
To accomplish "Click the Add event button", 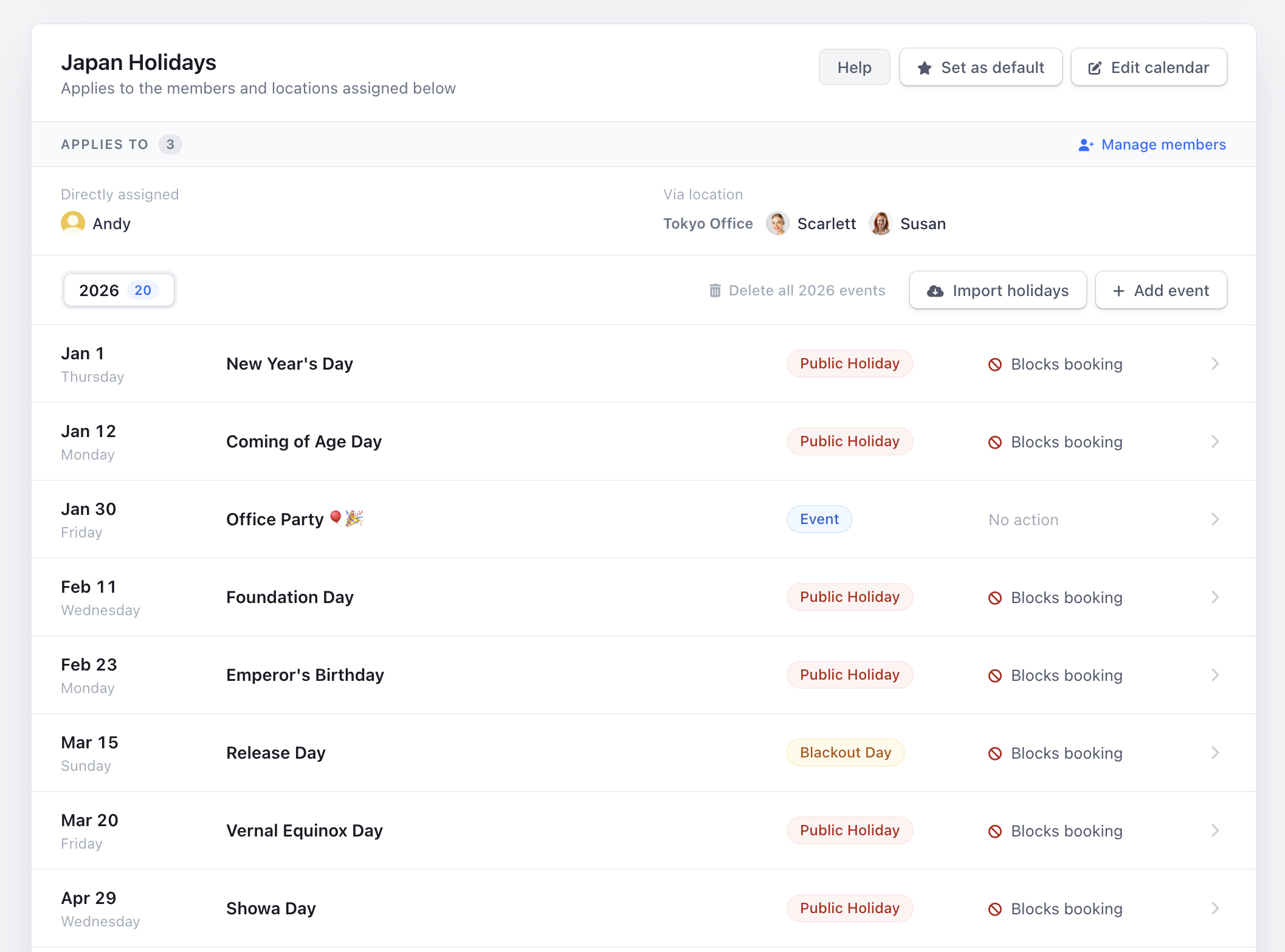I will point(1161,291).
